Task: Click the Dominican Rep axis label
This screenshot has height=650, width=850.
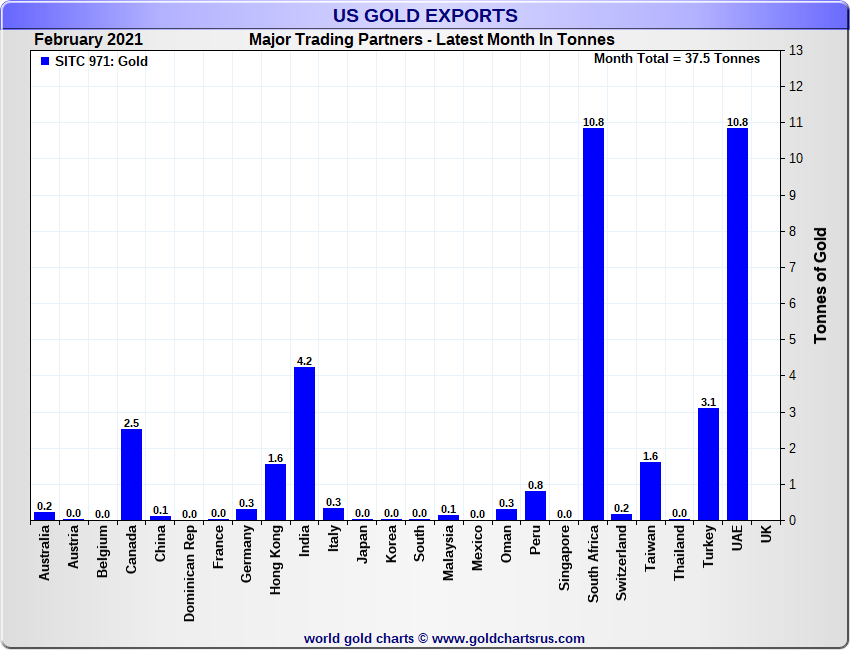Action: point(189,574)
